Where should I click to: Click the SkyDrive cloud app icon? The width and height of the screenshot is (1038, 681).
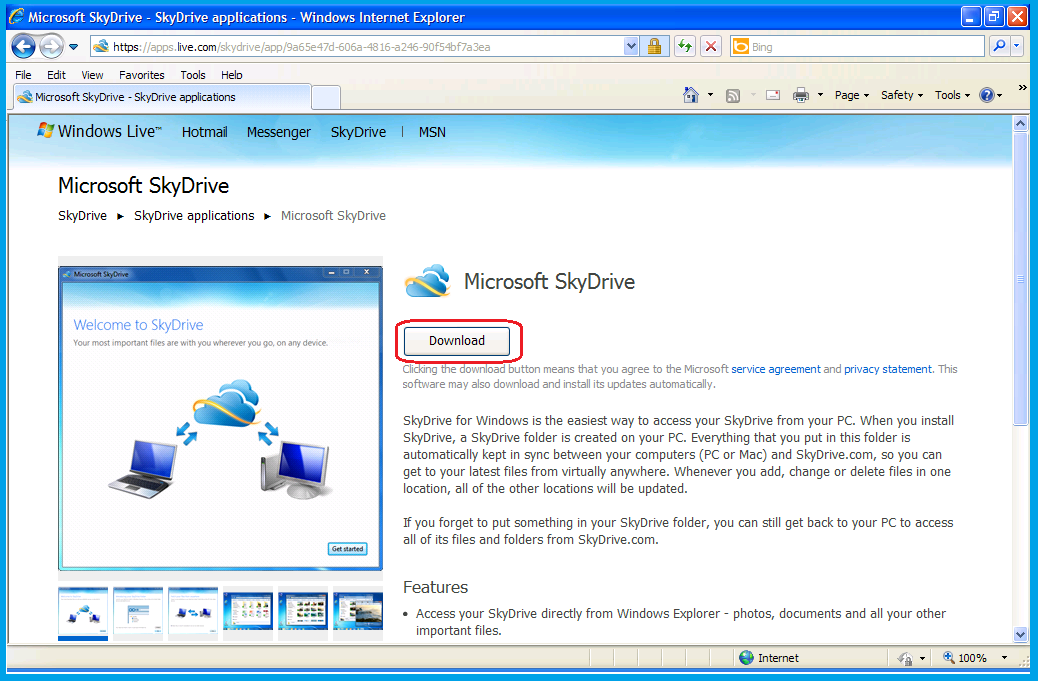(x=427, y=281)
